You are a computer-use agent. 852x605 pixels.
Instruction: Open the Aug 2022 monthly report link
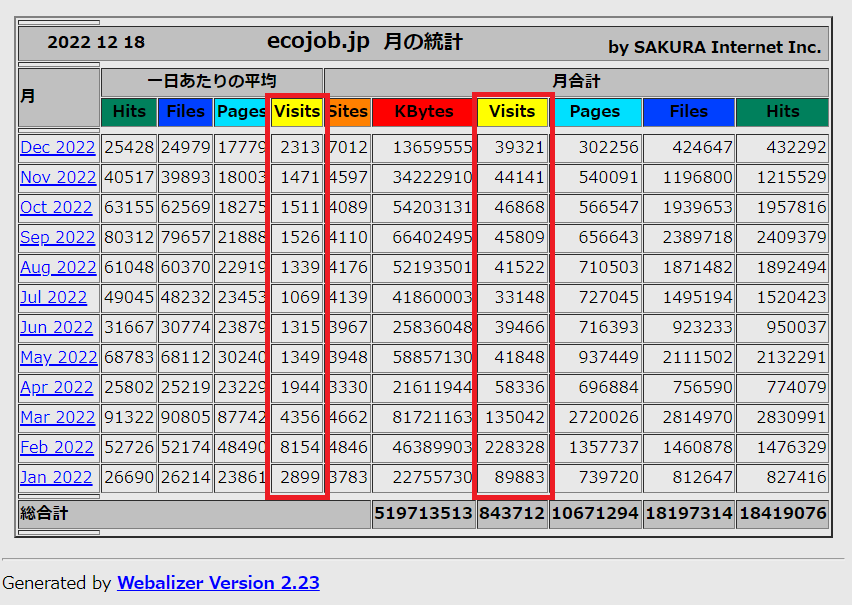pyautogui.click(x=58, y=267)
